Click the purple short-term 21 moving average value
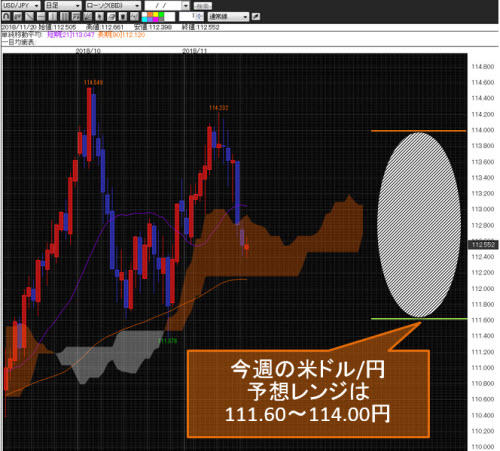Screen dimensions: 500x451 tap(71, 35)
